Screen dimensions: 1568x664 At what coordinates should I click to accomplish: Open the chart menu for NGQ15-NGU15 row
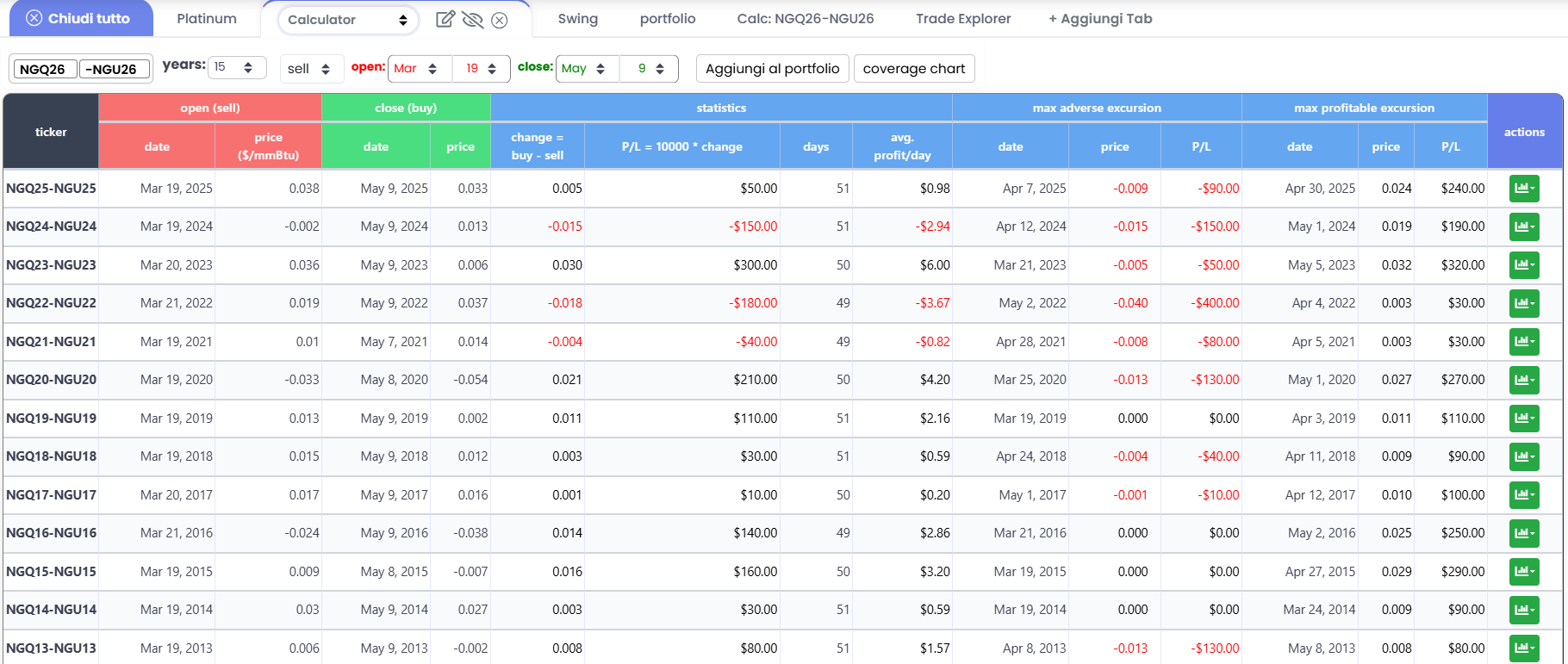(1524, 572)
